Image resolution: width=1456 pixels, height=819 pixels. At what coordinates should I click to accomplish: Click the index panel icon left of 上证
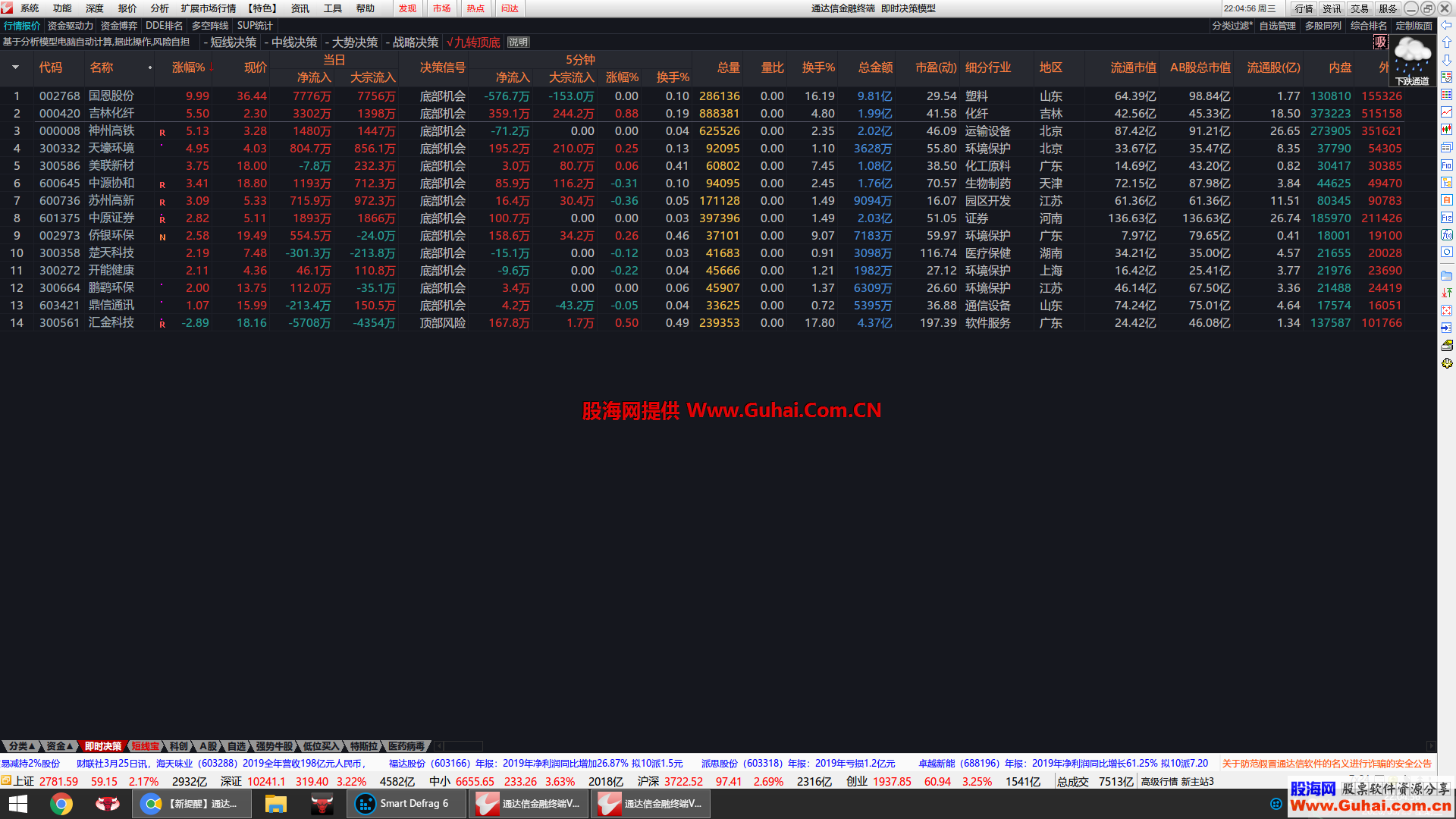pyautogui.click(x=6, y=780)
